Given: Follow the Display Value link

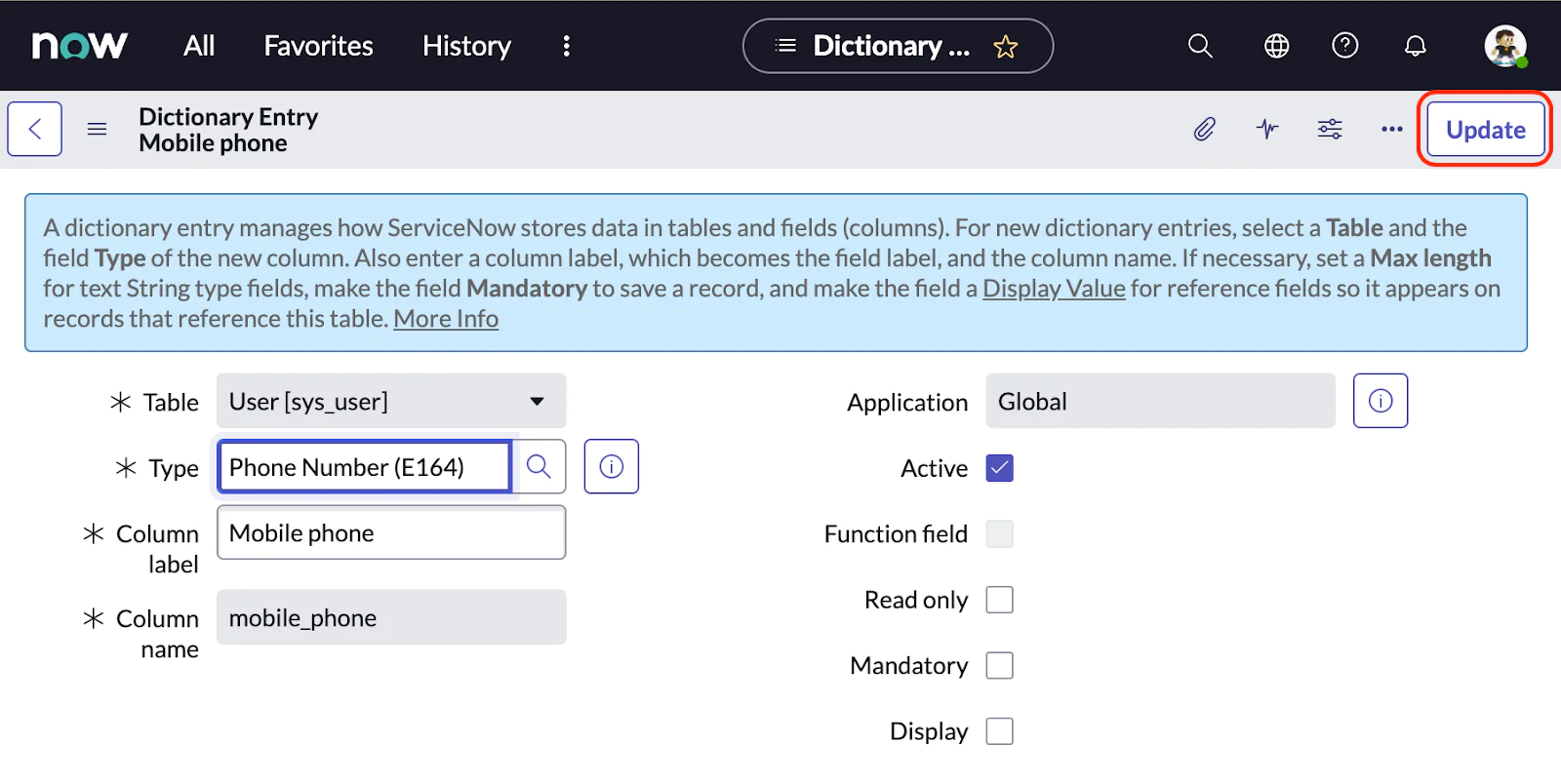Looking at the screenshot, I should pyautogui.click(x=1054, y=289).
